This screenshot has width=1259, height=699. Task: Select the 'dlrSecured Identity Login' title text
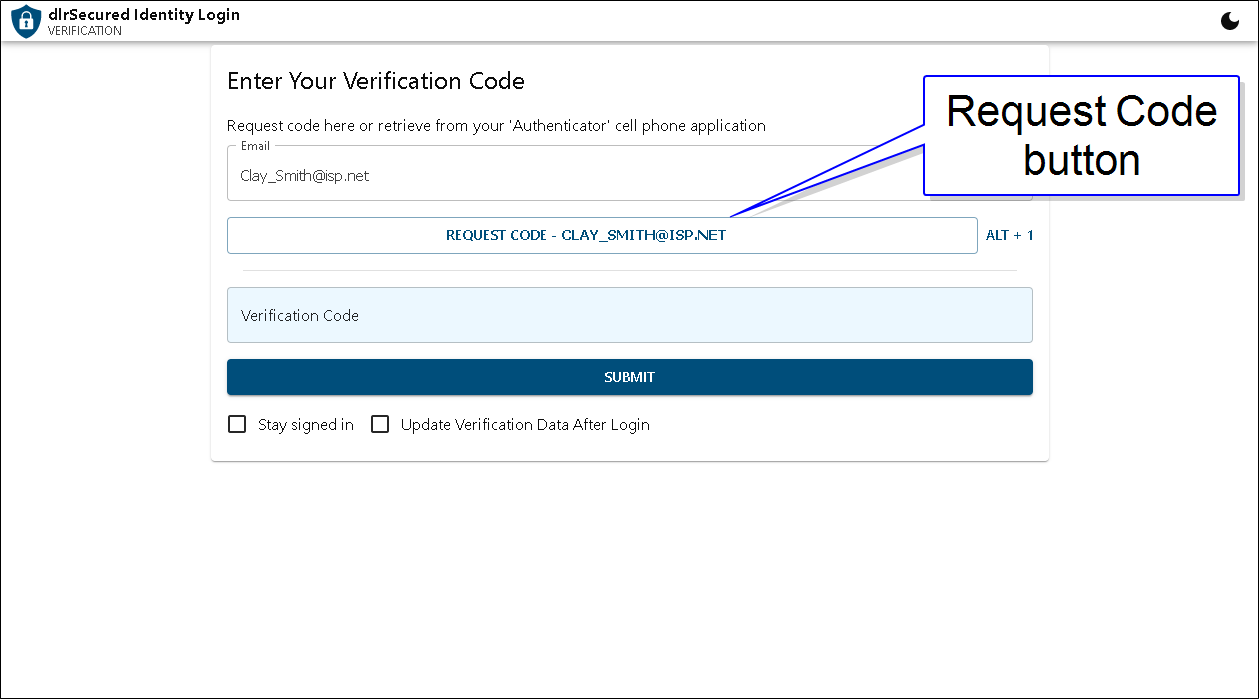point(144,15)
